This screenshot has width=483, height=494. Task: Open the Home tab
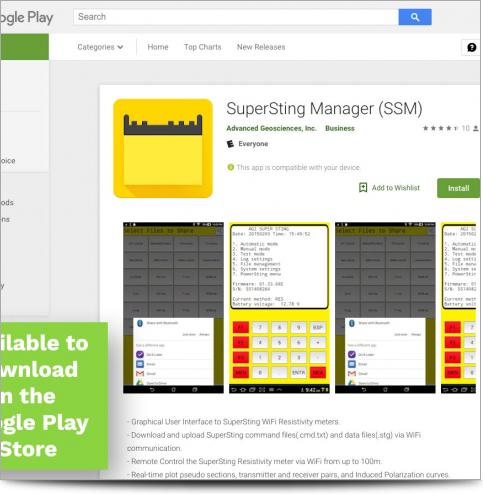(158, 47)
